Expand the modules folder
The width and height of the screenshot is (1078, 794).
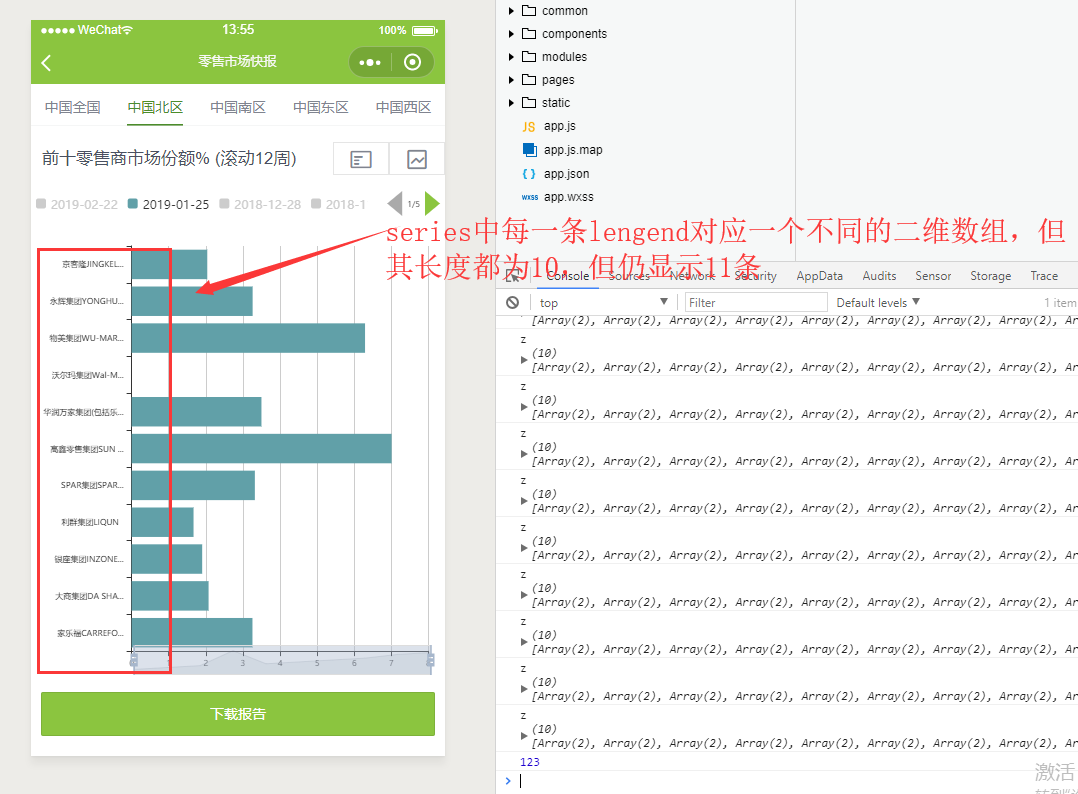click(511, 56)
